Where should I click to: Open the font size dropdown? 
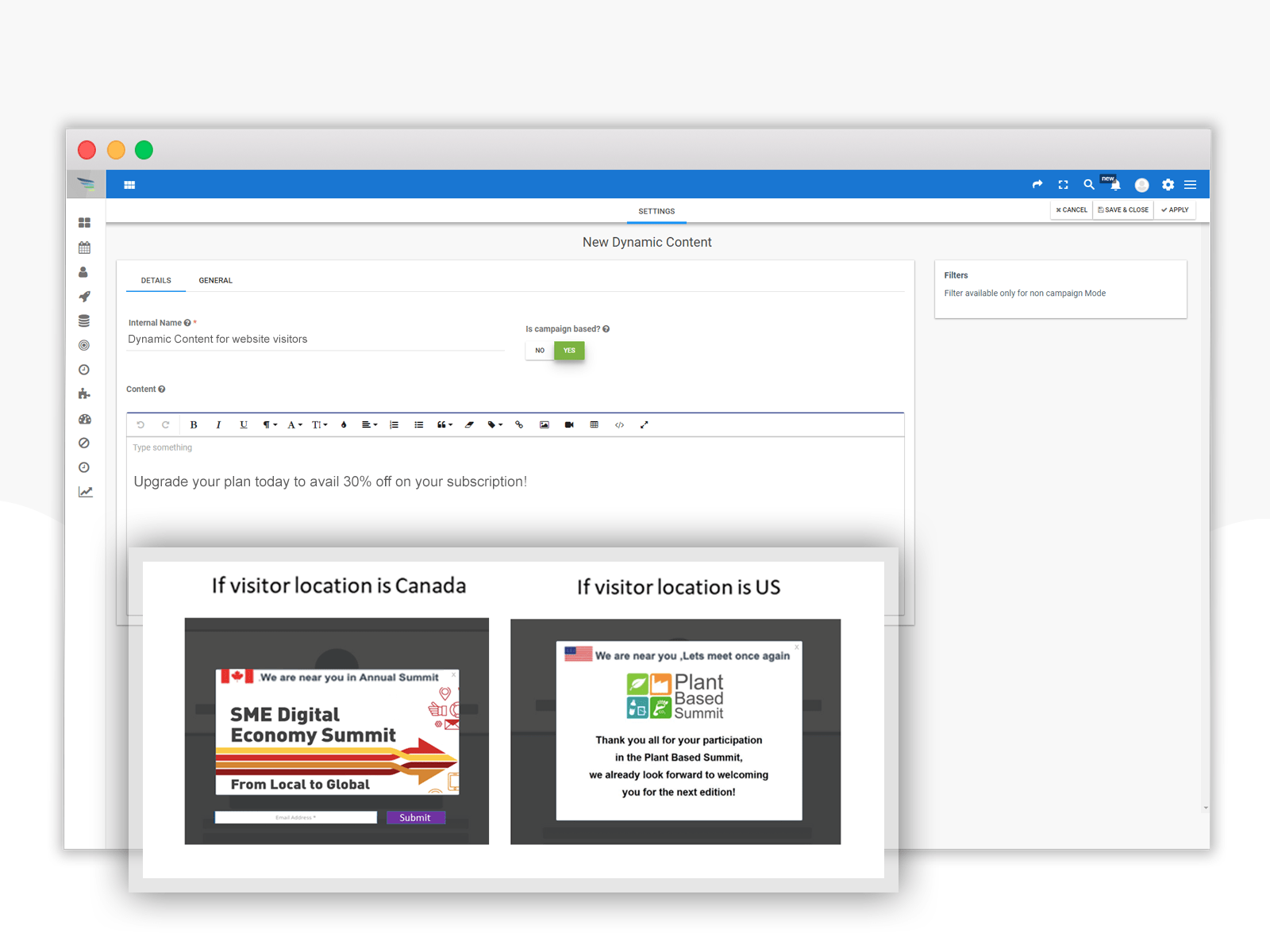click(x=319, y=425)
